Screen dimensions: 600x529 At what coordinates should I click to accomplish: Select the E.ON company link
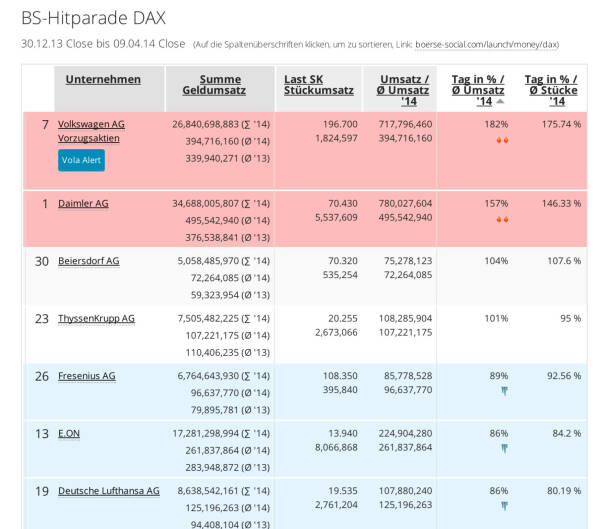coord(69,433)
